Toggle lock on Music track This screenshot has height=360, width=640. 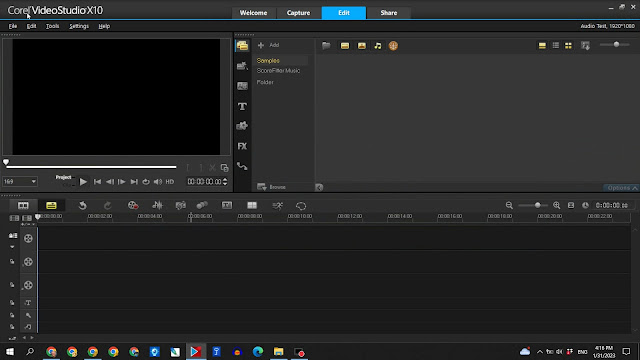point(12,327)
